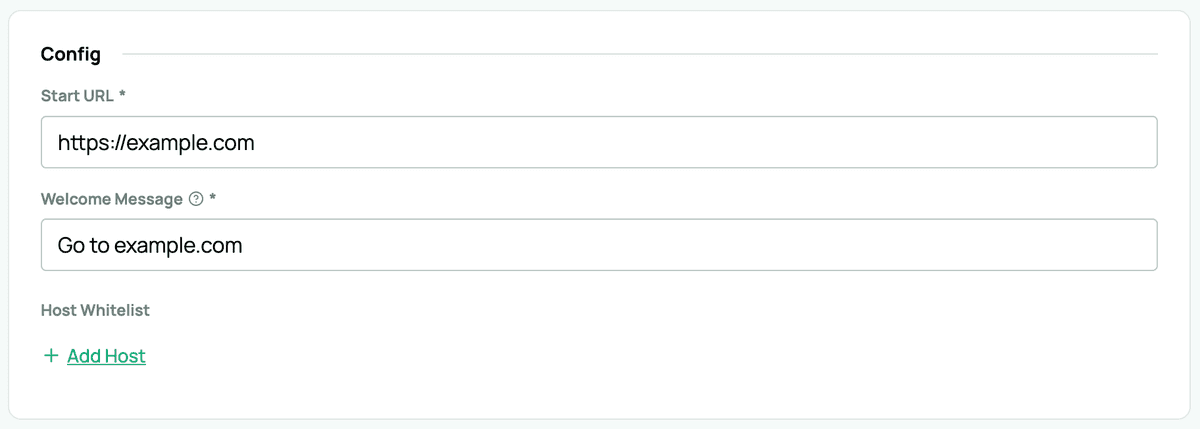Click the empty right end of Welcome Message field
1200x429 pixels.
pyautogui.click(x=1100, y=245)
